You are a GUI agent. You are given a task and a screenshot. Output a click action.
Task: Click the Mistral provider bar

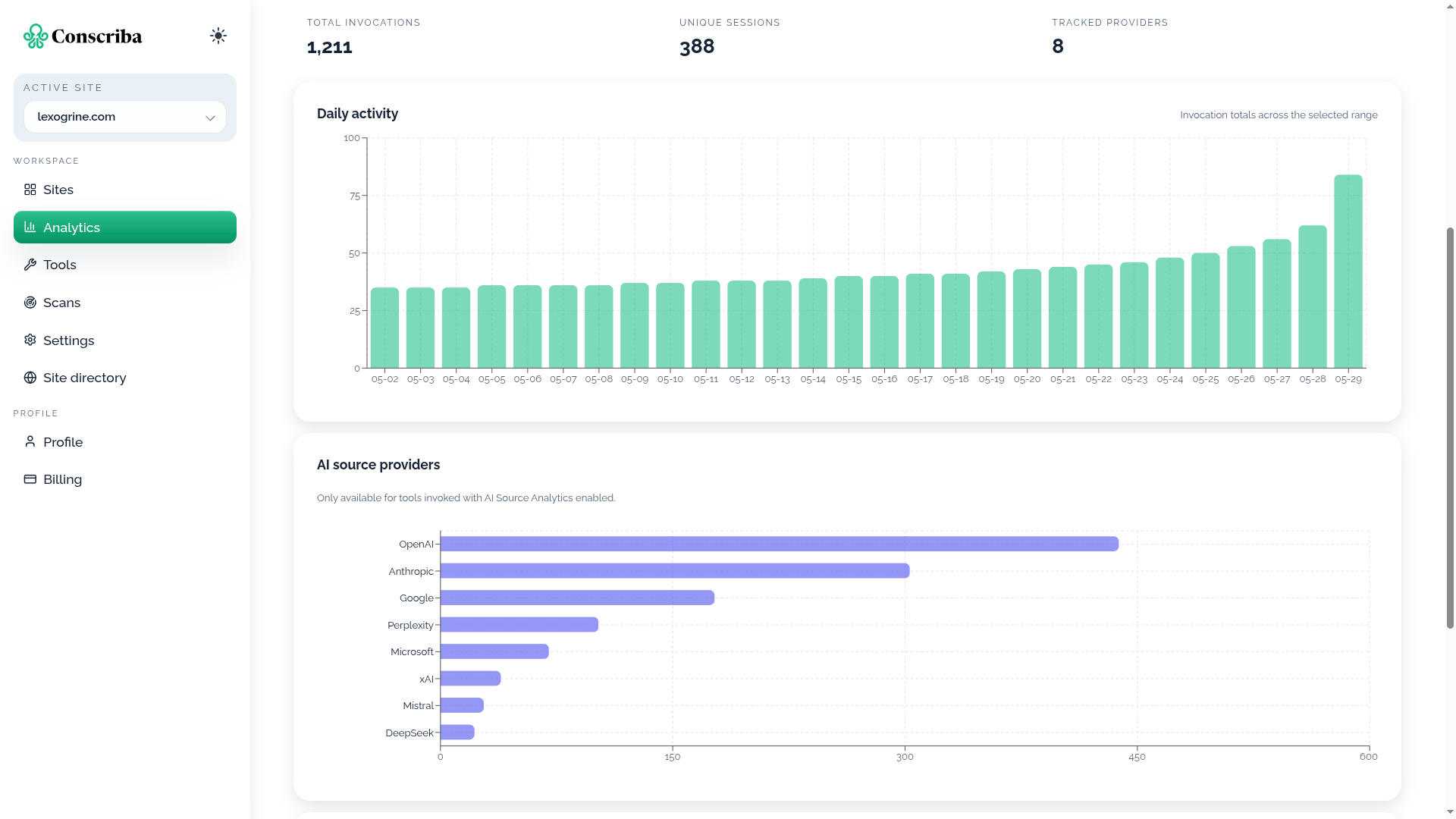pyautogui.click(x=462, y=705)
